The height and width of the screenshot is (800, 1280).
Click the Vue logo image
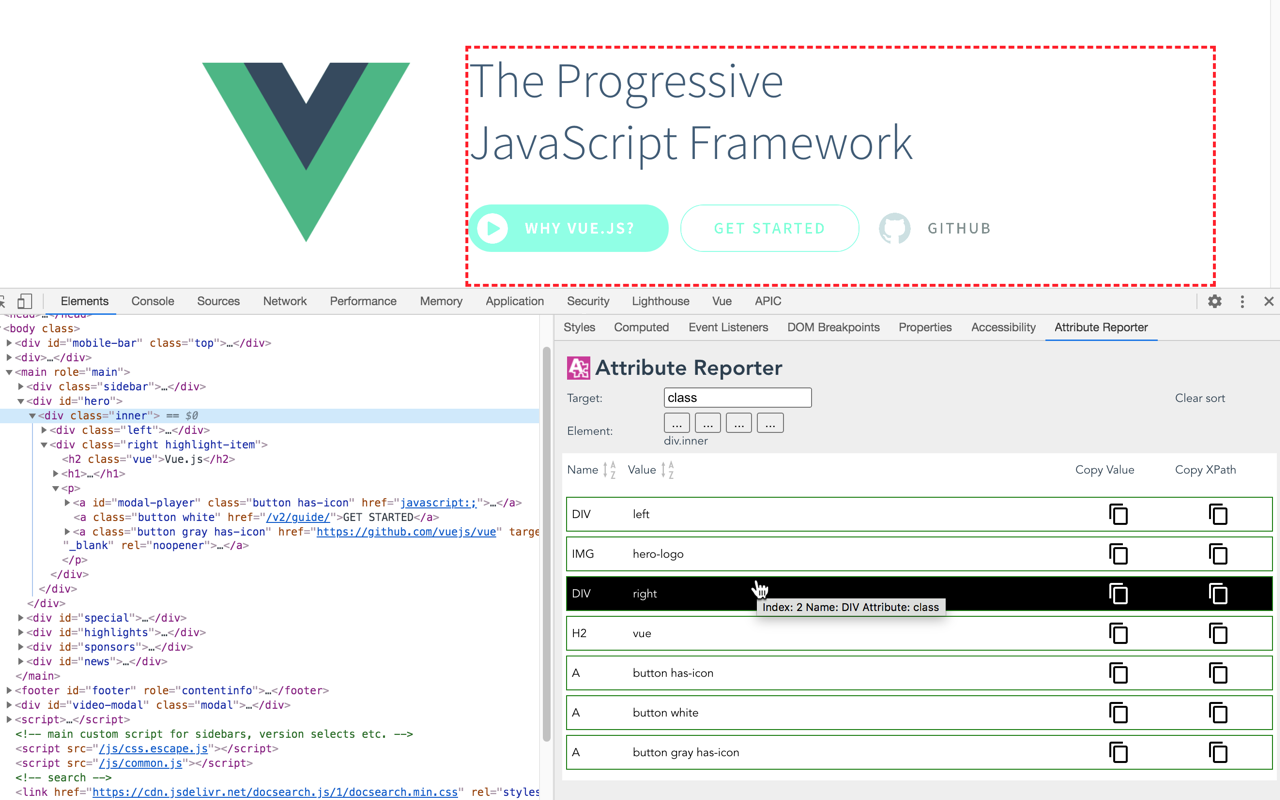click(x=306, y=152)
